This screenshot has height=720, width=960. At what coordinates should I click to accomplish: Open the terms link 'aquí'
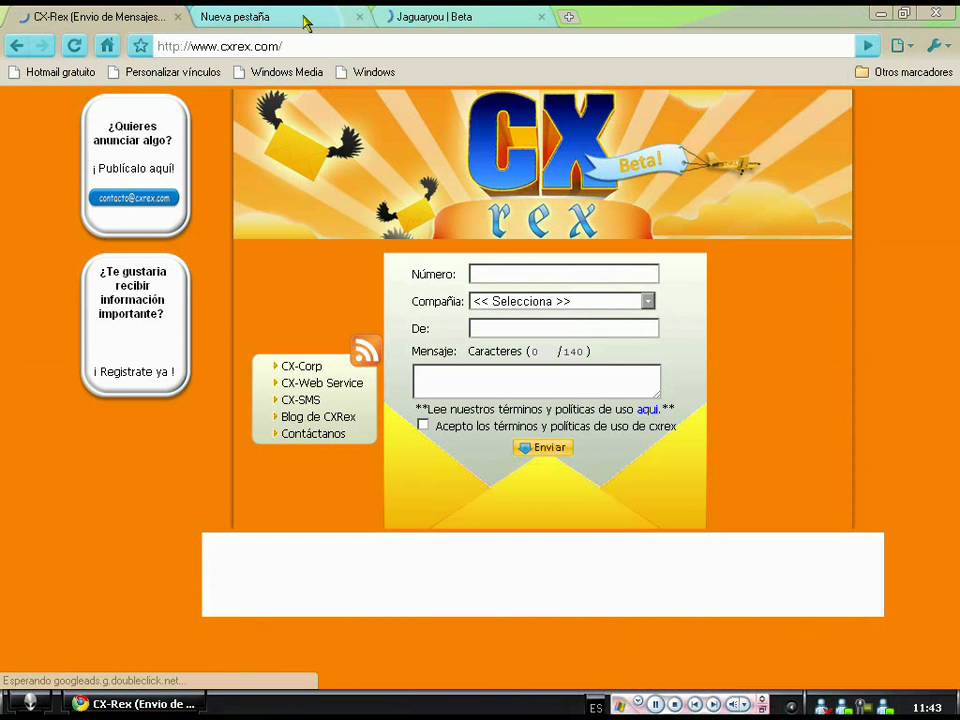648,409
